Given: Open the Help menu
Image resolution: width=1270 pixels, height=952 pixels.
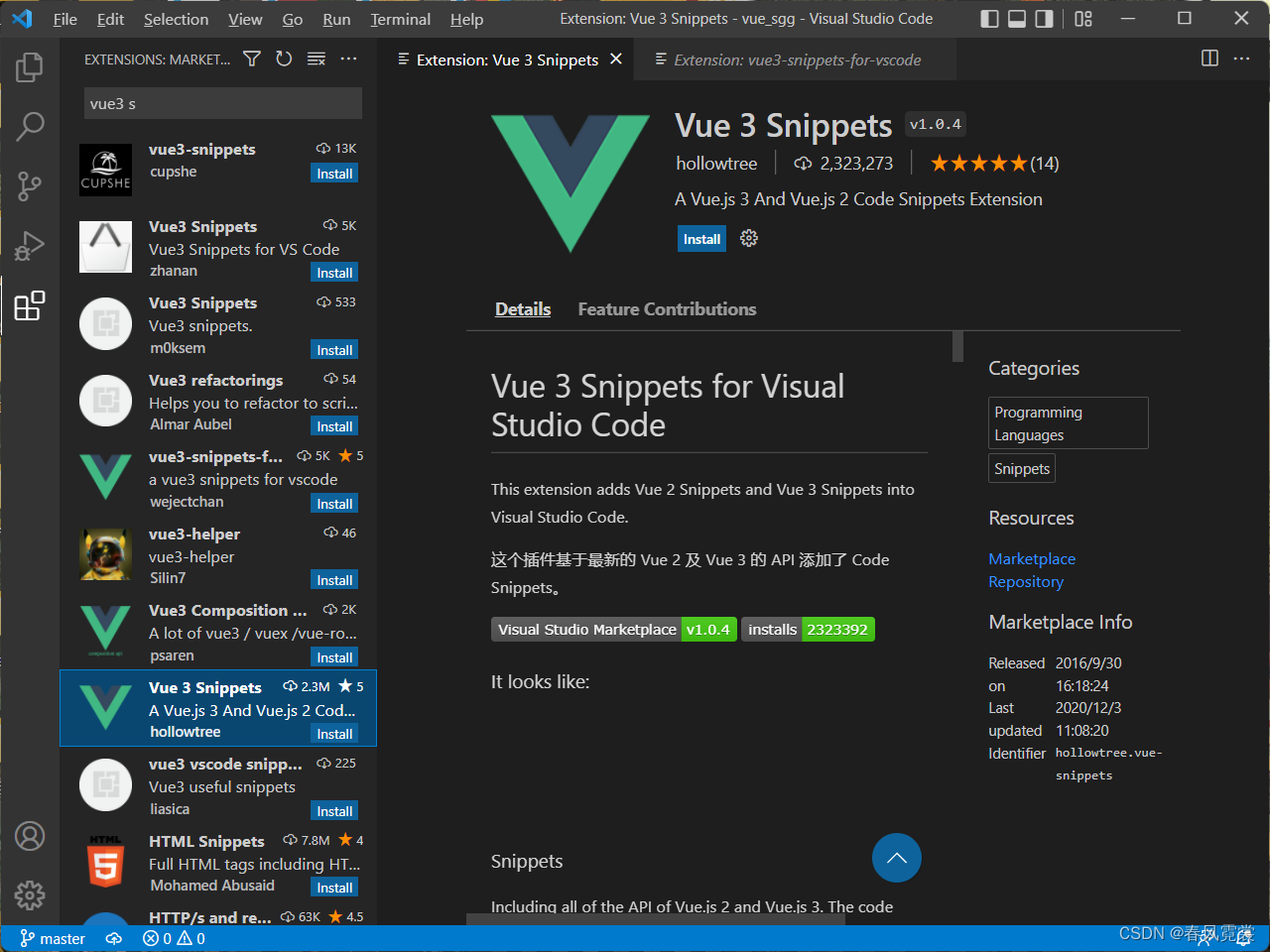Looking at the screenshot, I should pos(466,19).
